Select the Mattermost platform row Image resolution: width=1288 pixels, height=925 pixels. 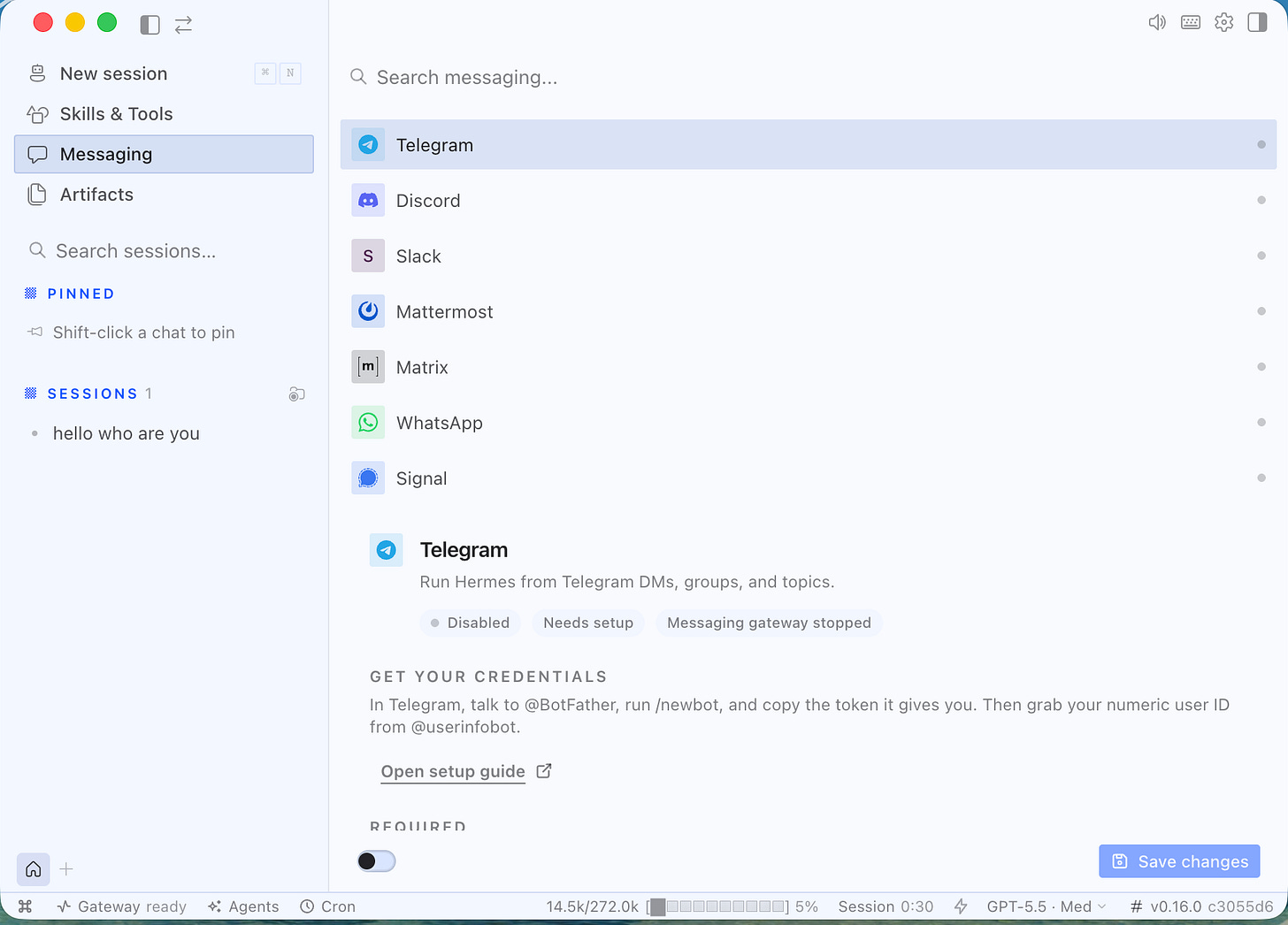[x=808, y=311]
